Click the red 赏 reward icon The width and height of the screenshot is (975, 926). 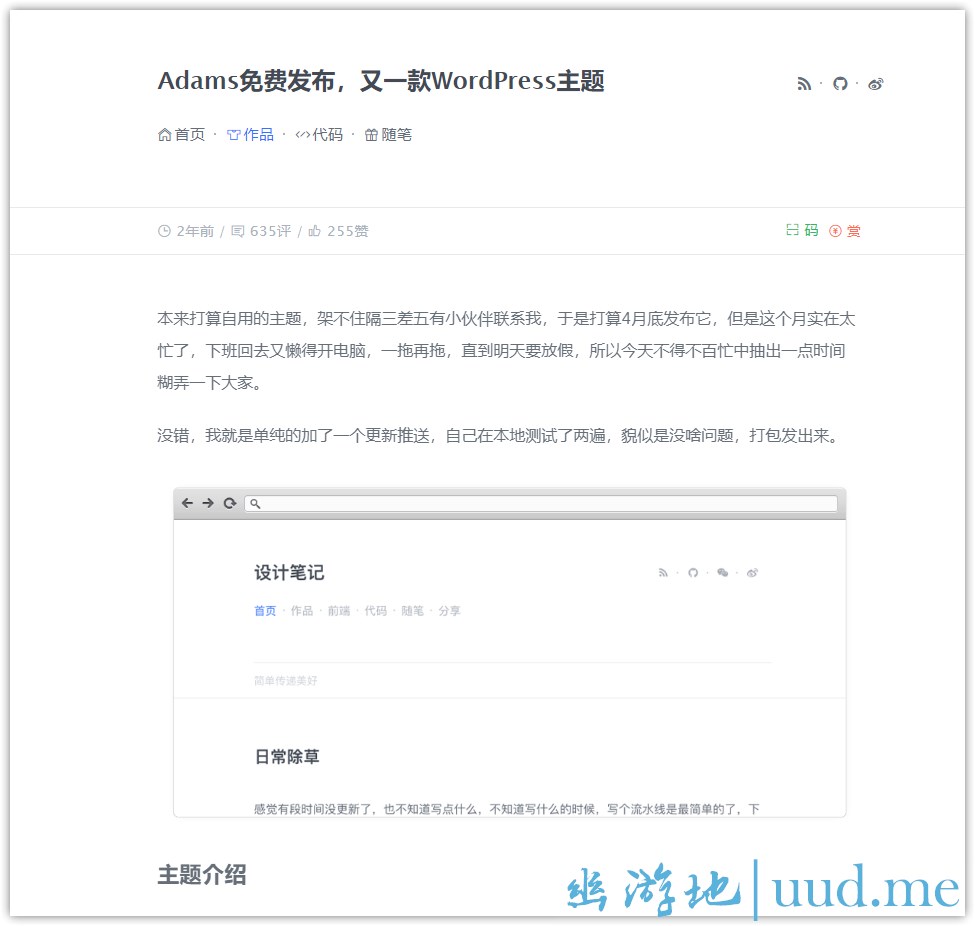click(x=845, y=231)
